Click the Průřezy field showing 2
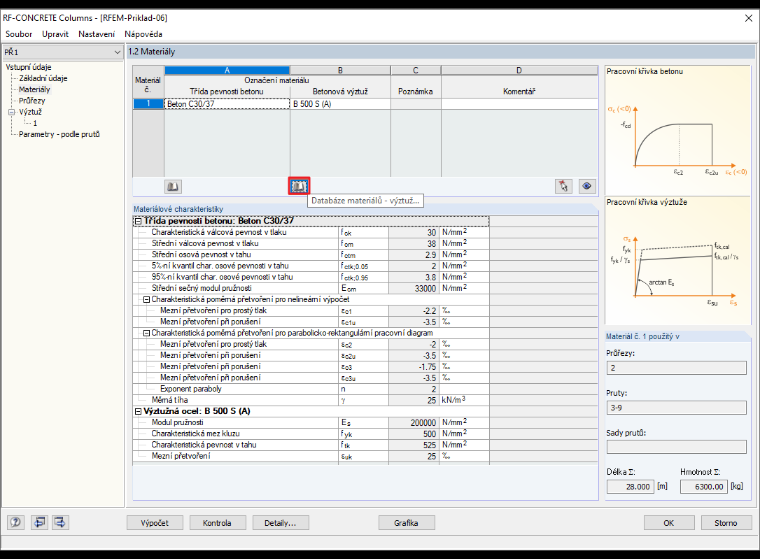The width and height of the screenshot is (760, 559). [x=676, y=368]
